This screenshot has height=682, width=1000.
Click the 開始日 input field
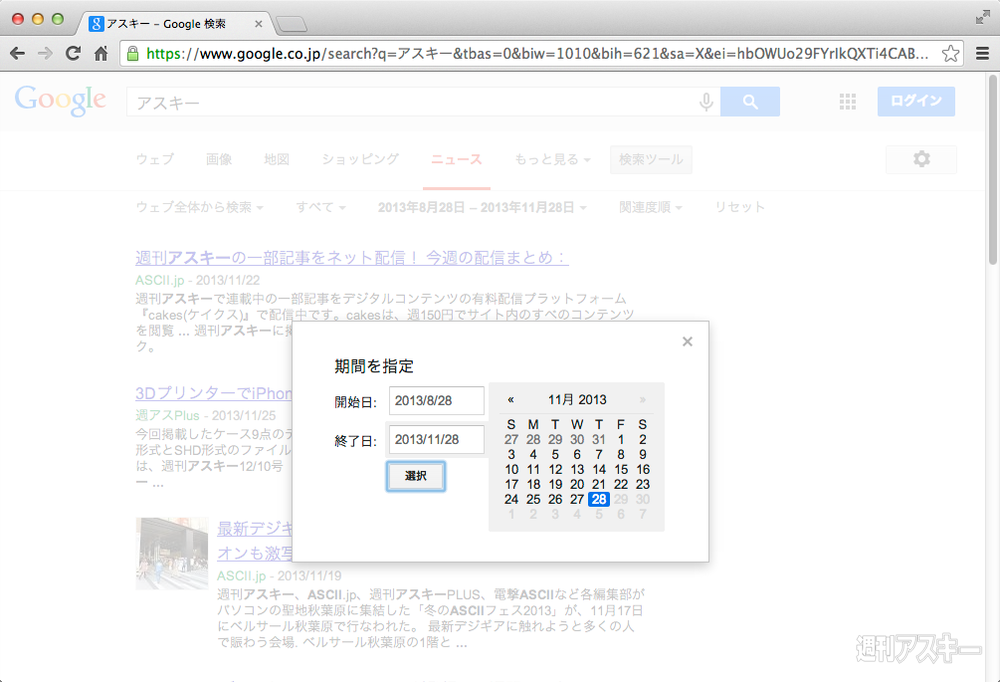click(436, 401)
